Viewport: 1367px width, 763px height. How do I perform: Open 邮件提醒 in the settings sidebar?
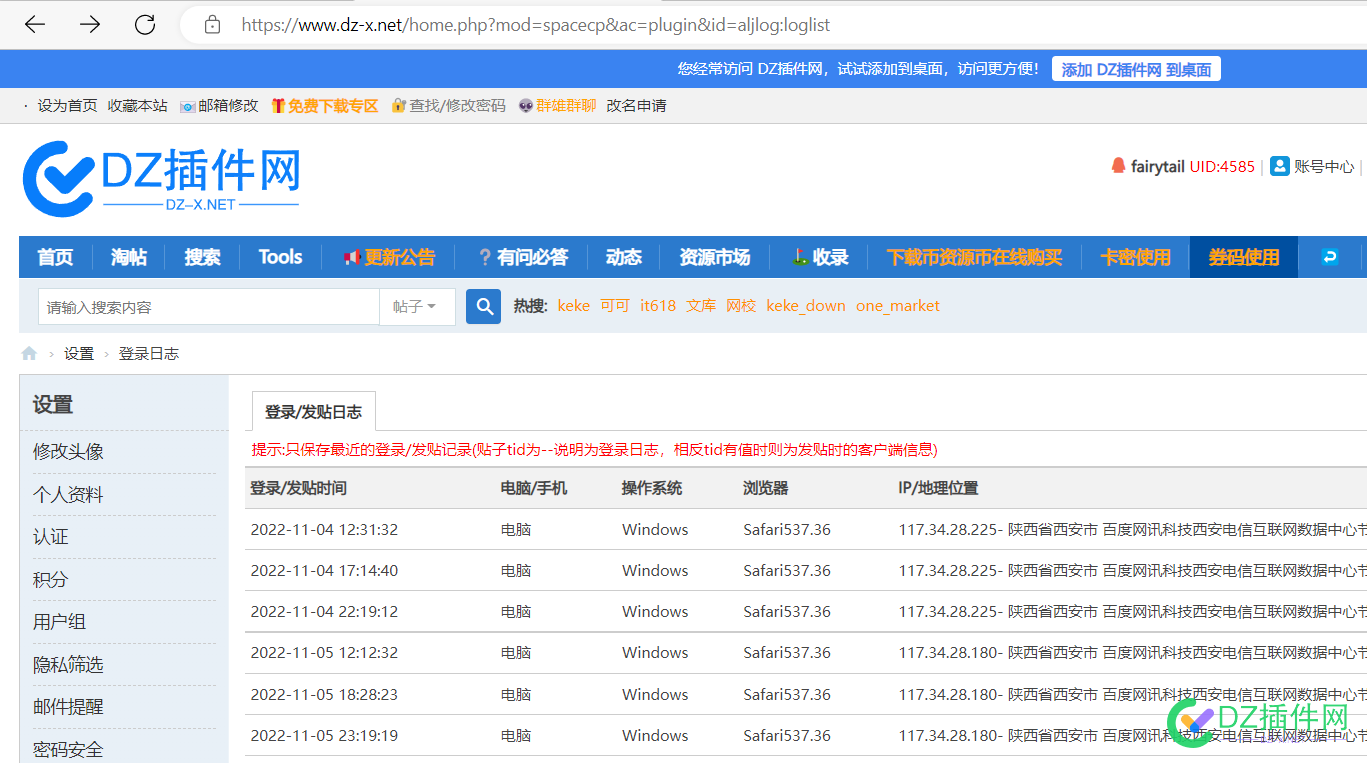pyautogui.click(x=68, y=707)
